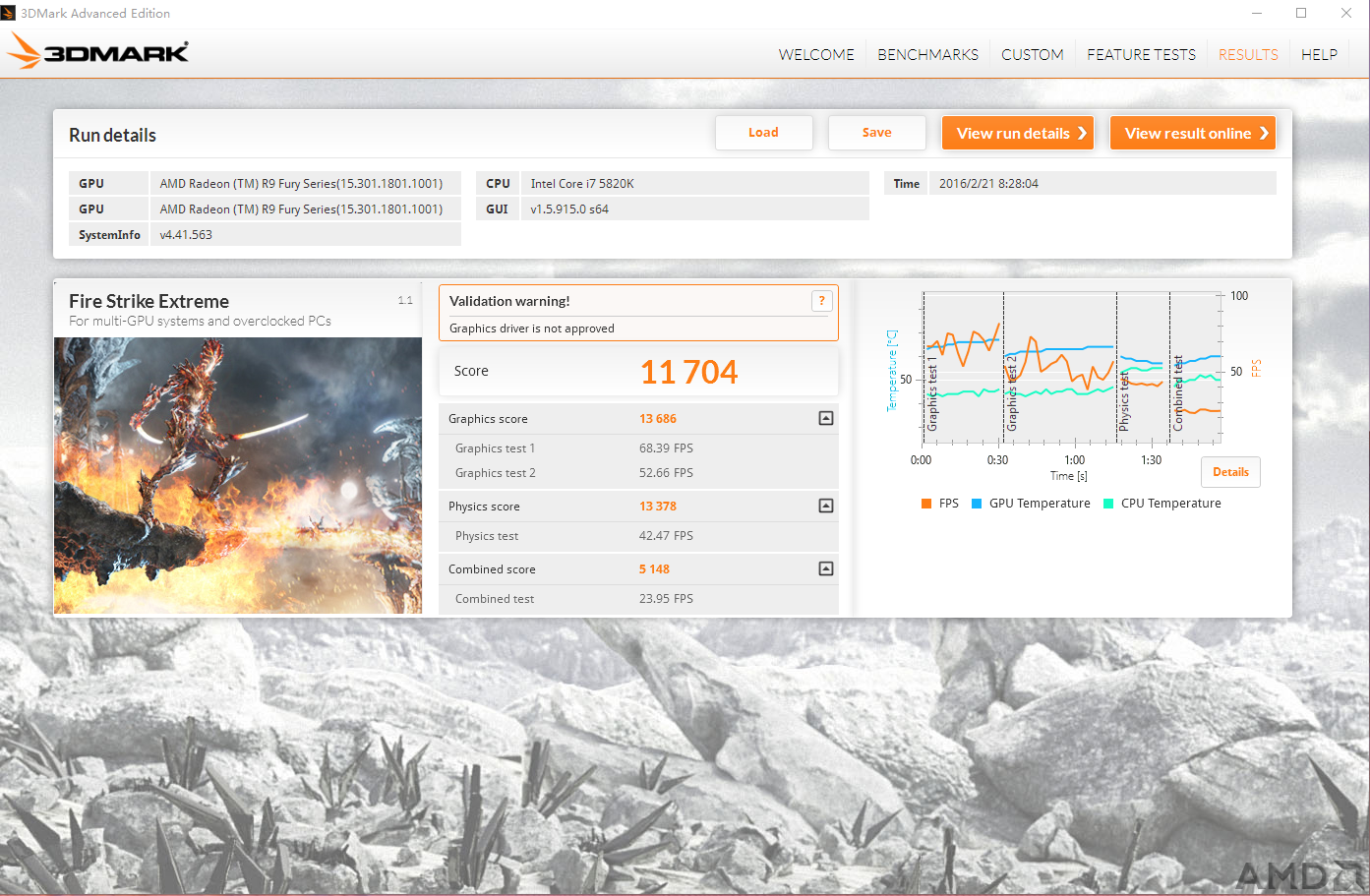Click the performance chart graph area
The image size is (1370, 896).
(x=1071, y=367)
